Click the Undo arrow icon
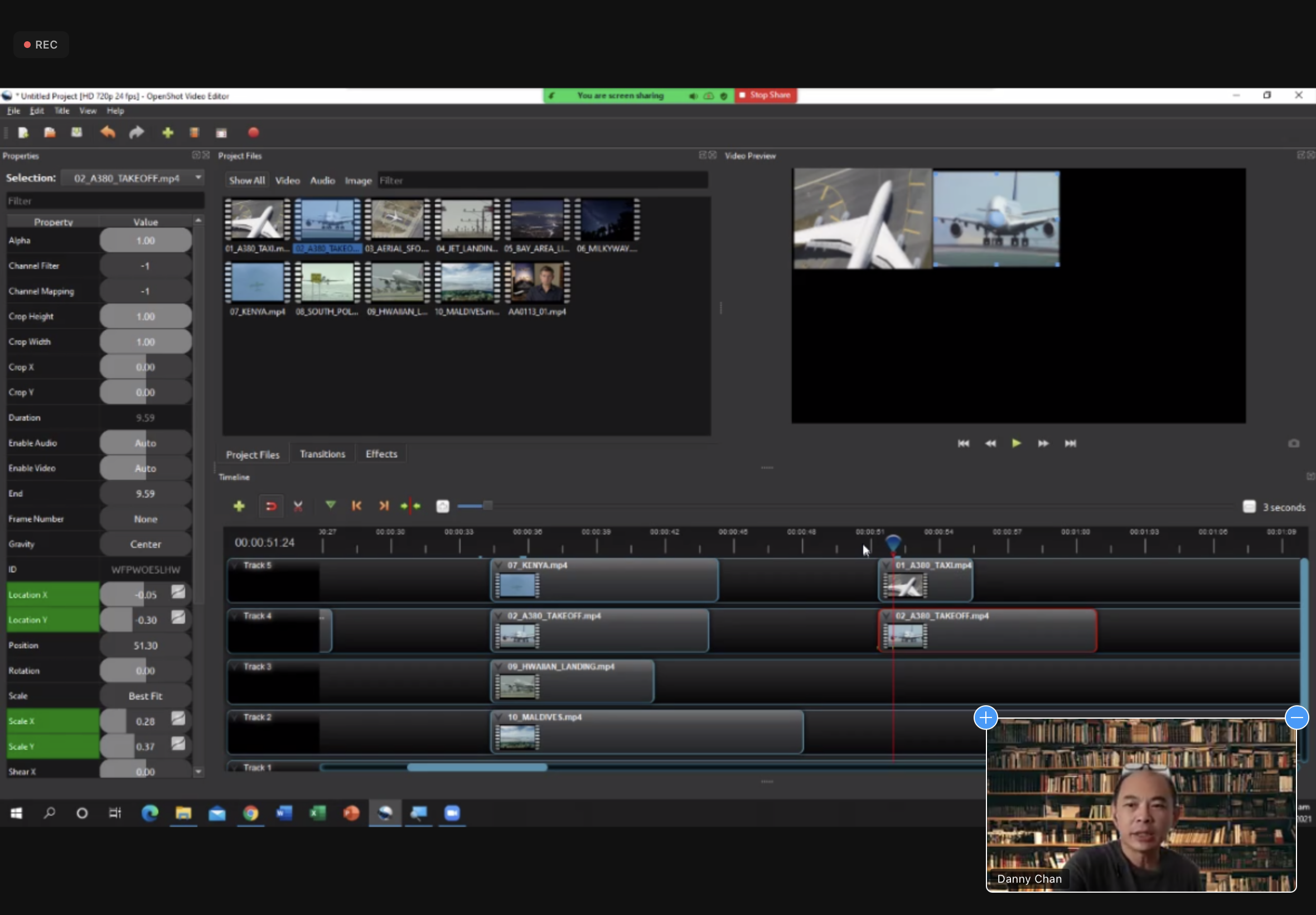 tap(108, 133)
